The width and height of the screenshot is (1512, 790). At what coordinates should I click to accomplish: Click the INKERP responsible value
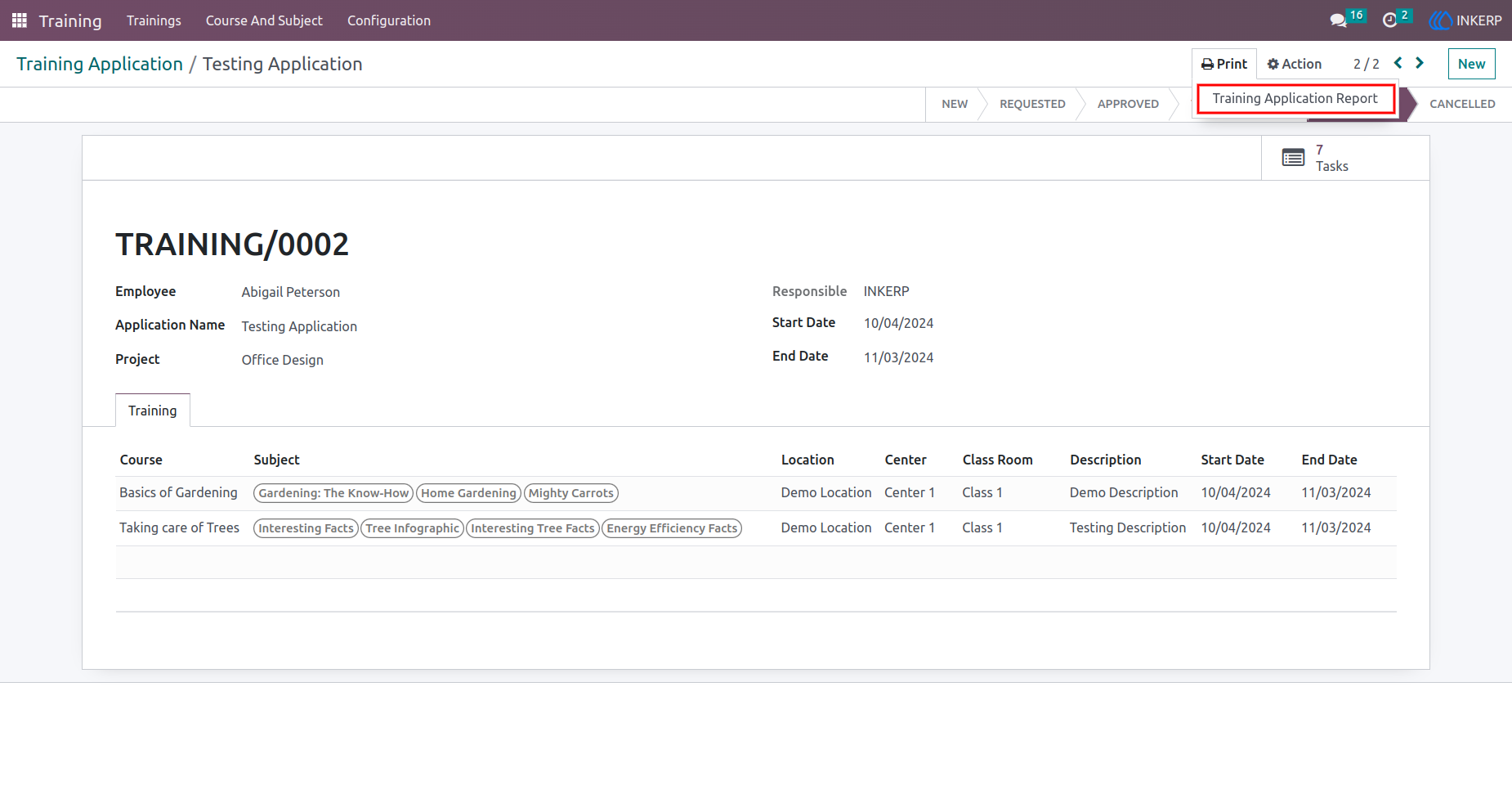click(887, 291)
